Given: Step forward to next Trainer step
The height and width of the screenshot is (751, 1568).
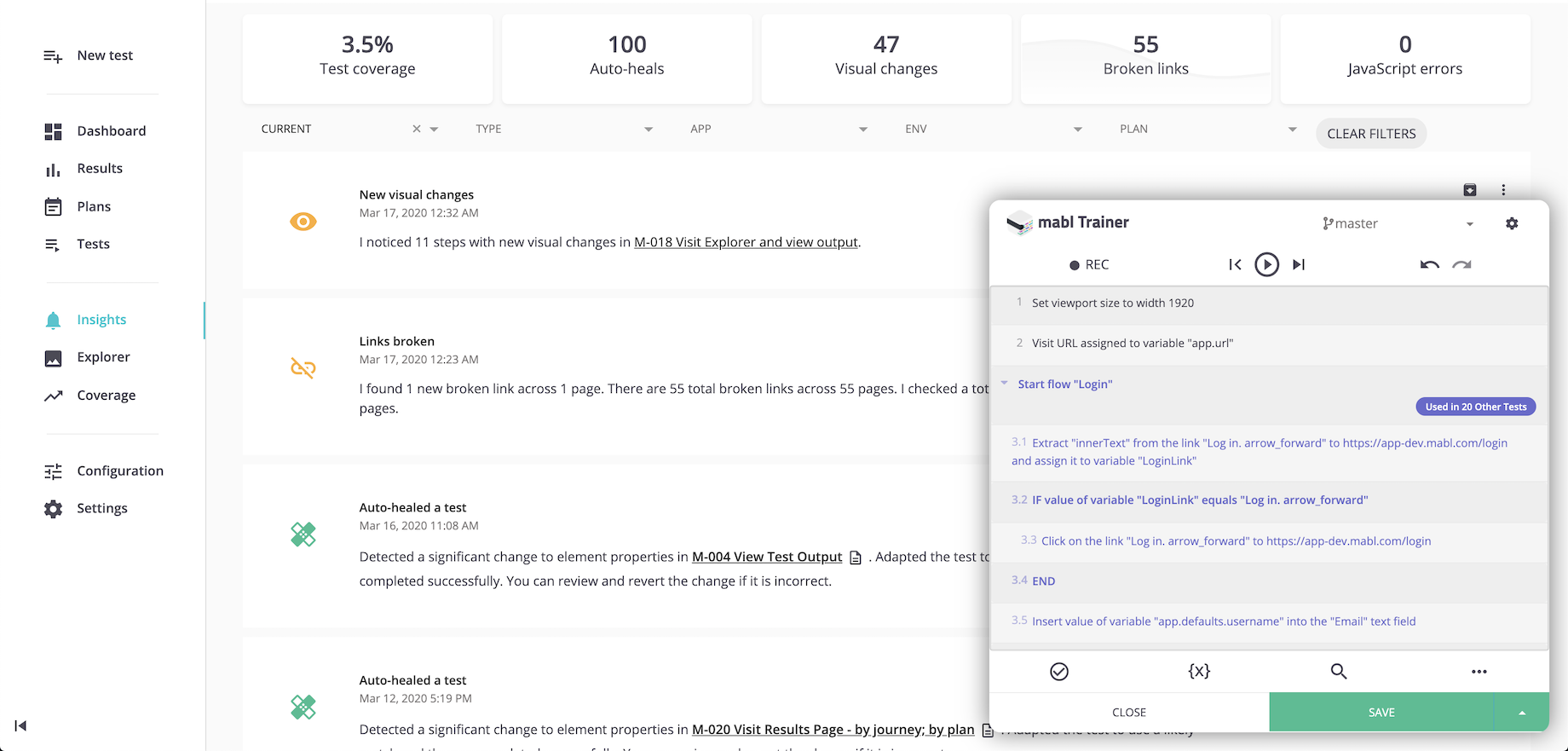Looking at the screenshot, I should pos(1299,264).
